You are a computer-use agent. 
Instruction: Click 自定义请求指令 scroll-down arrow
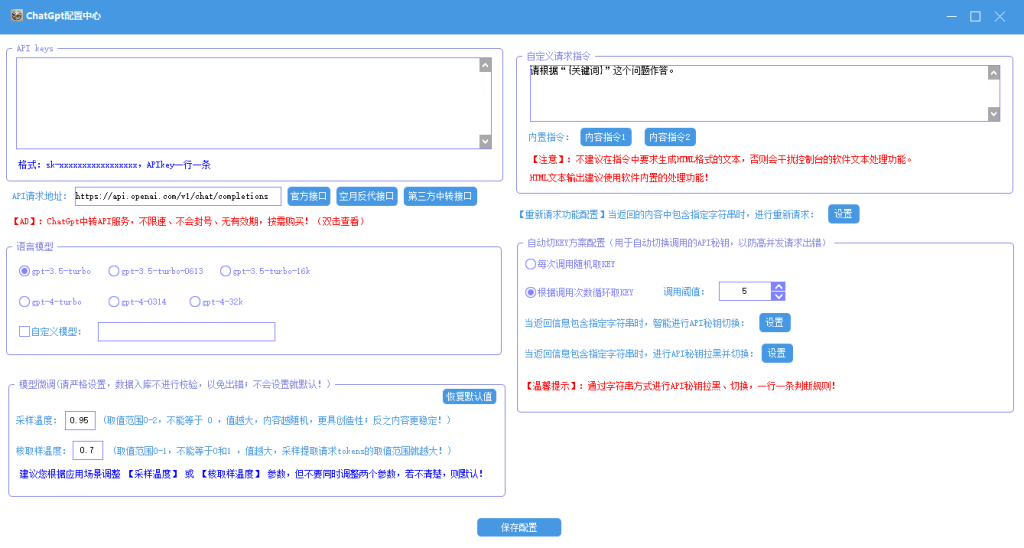[994, 114]
